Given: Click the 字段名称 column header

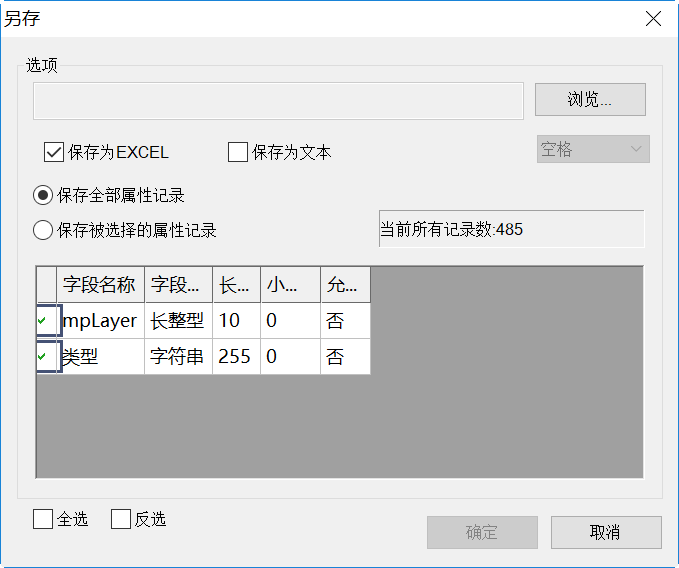Looking at the screenshot, I should 100,285.
